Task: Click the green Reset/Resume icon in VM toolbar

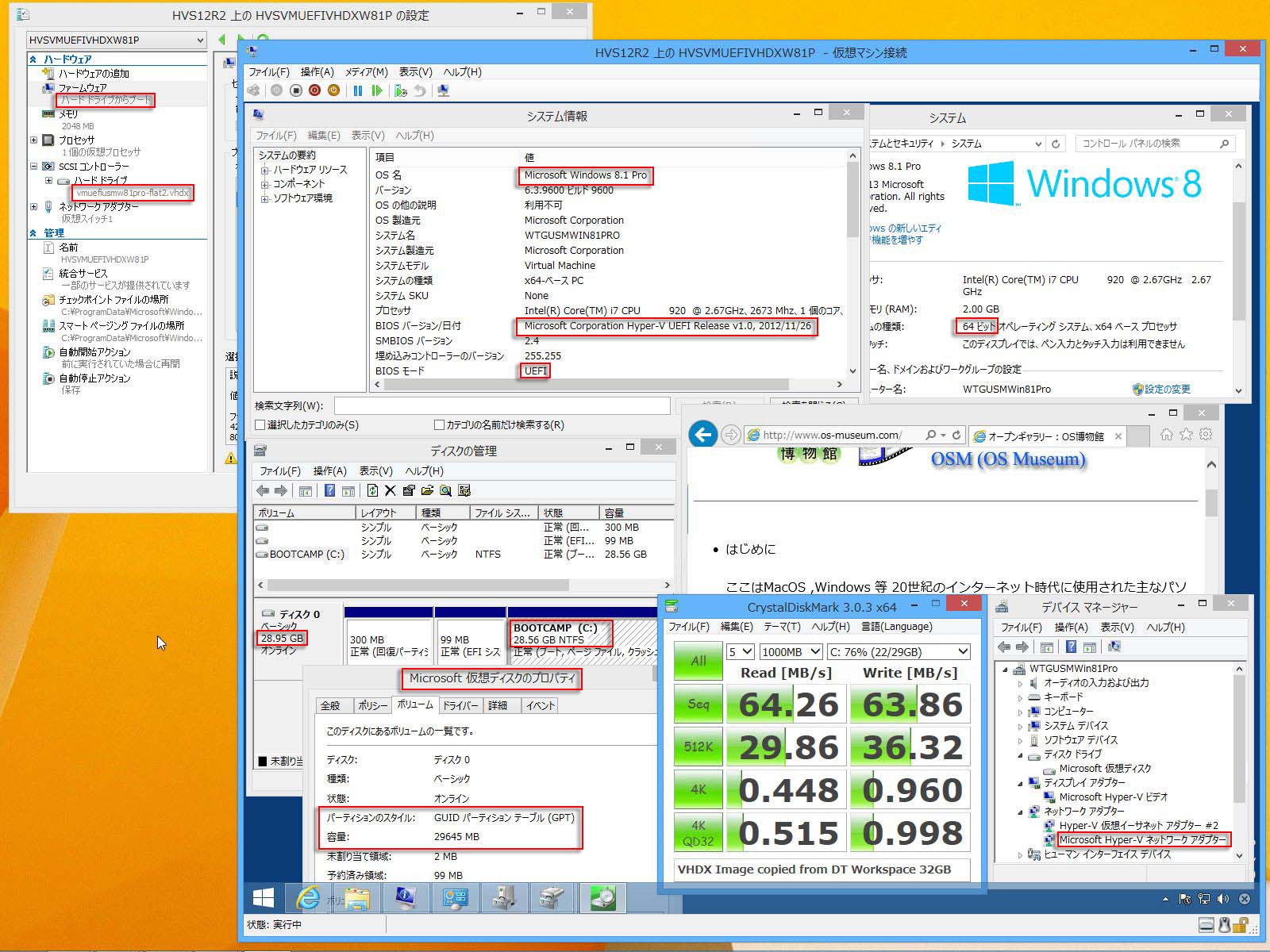Action: pyautogui.click(x=377, y=90)
